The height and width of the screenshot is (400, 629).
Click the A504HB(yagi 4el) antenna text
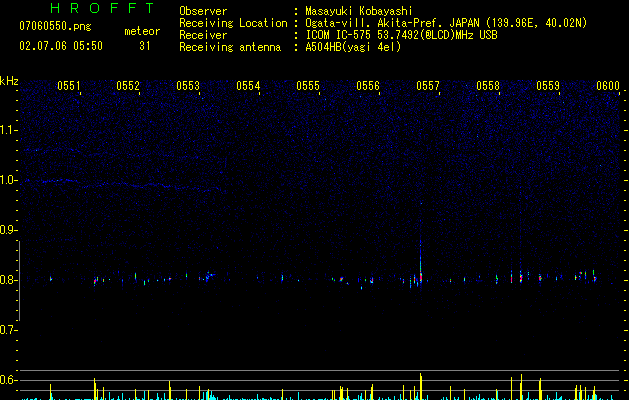(x=353, y=47)
